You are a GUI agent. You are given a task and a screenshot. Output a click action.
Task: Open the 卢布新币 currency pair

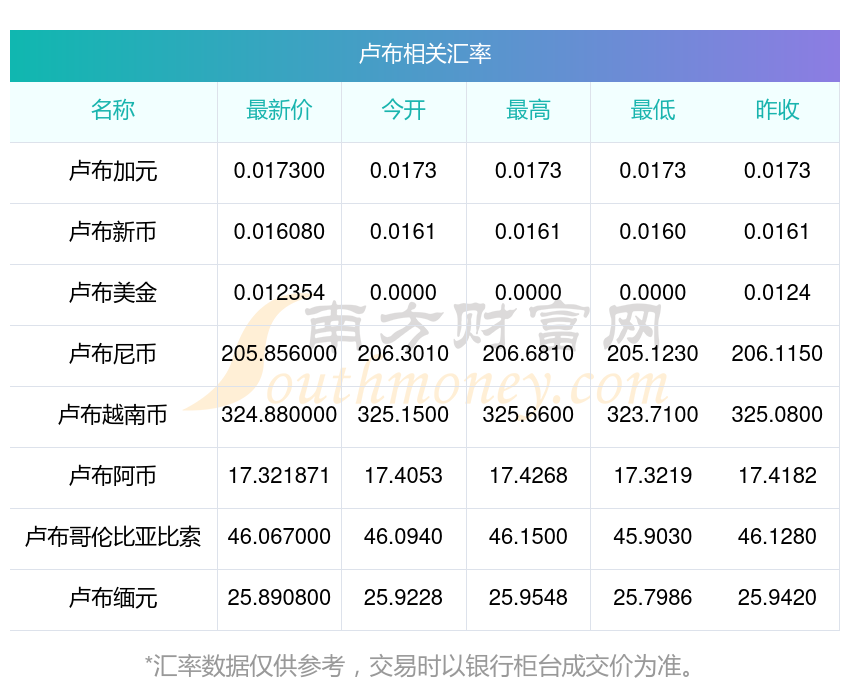[113, 233]
